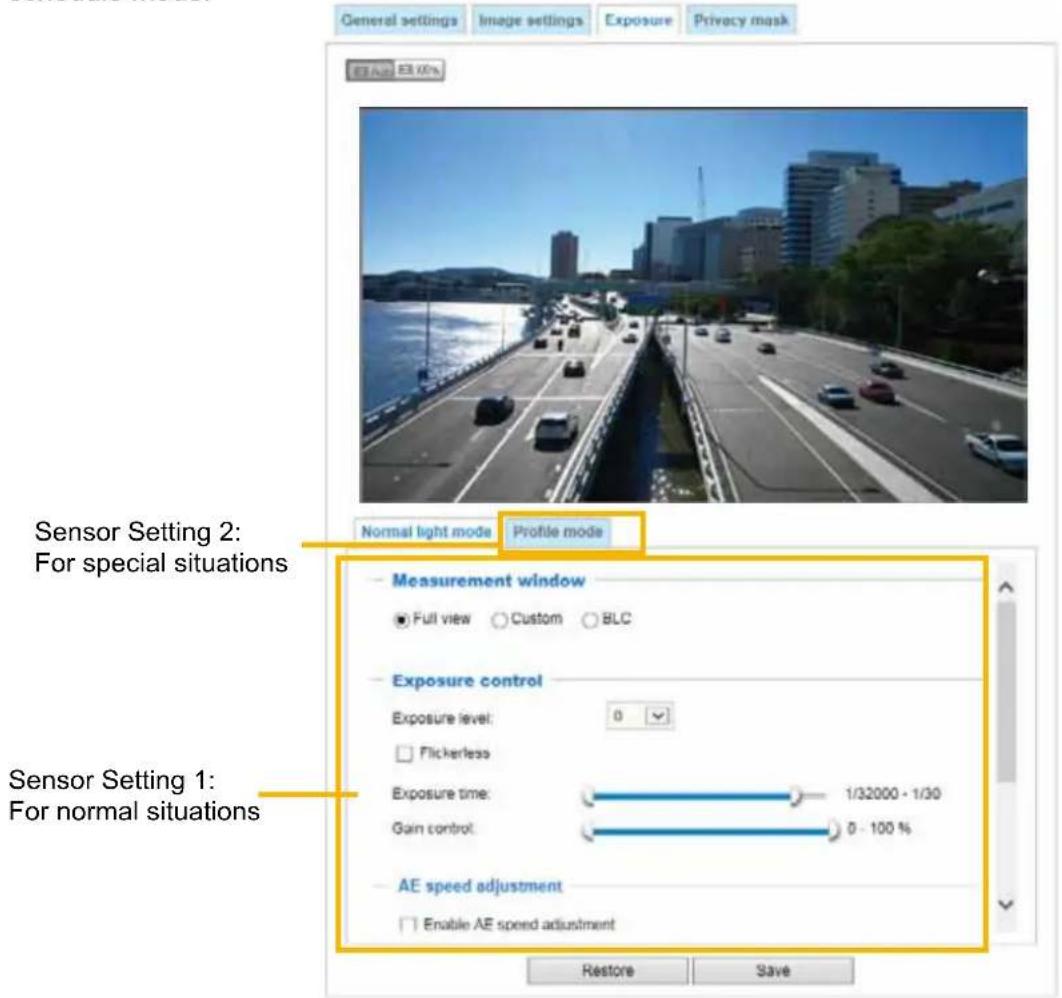Switch to Normal light mode tab

pos(426,531)
